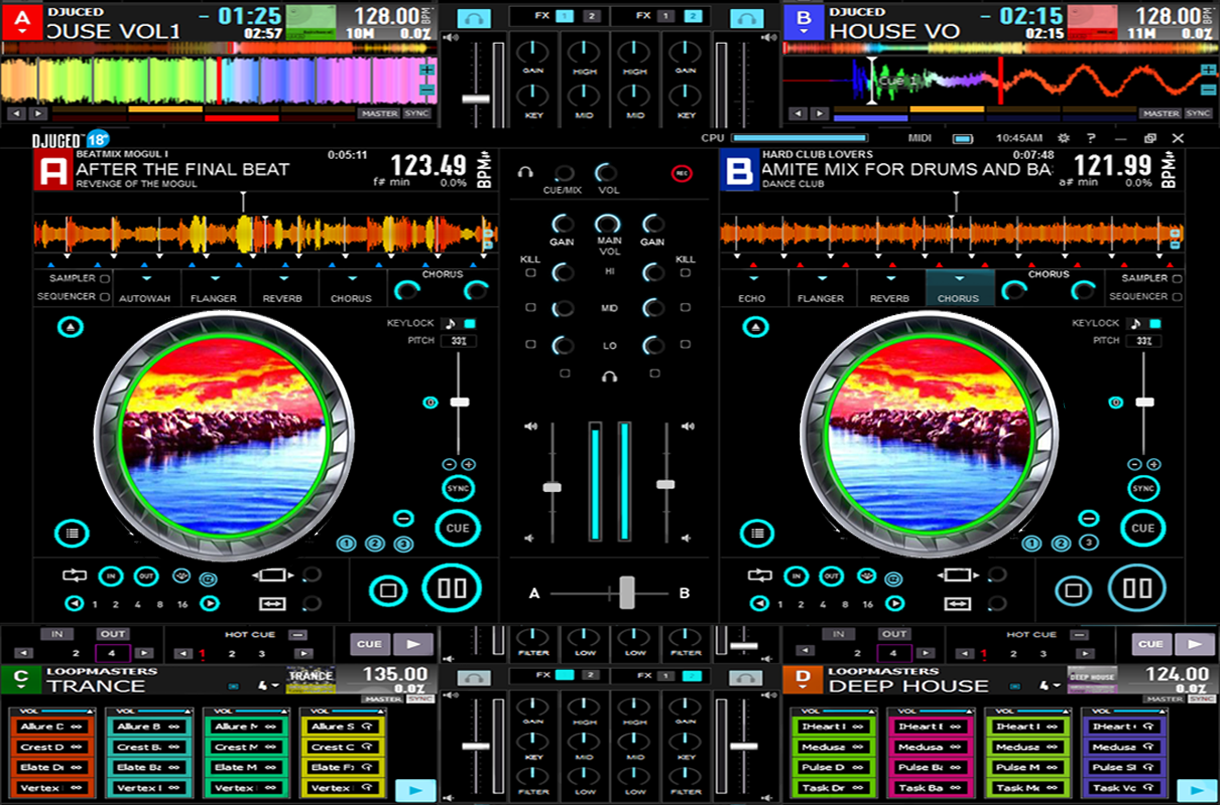This screenshot has height=805, width=1220.
Task: Set loop IN point on deck A
Action: [x=111, y=576]
